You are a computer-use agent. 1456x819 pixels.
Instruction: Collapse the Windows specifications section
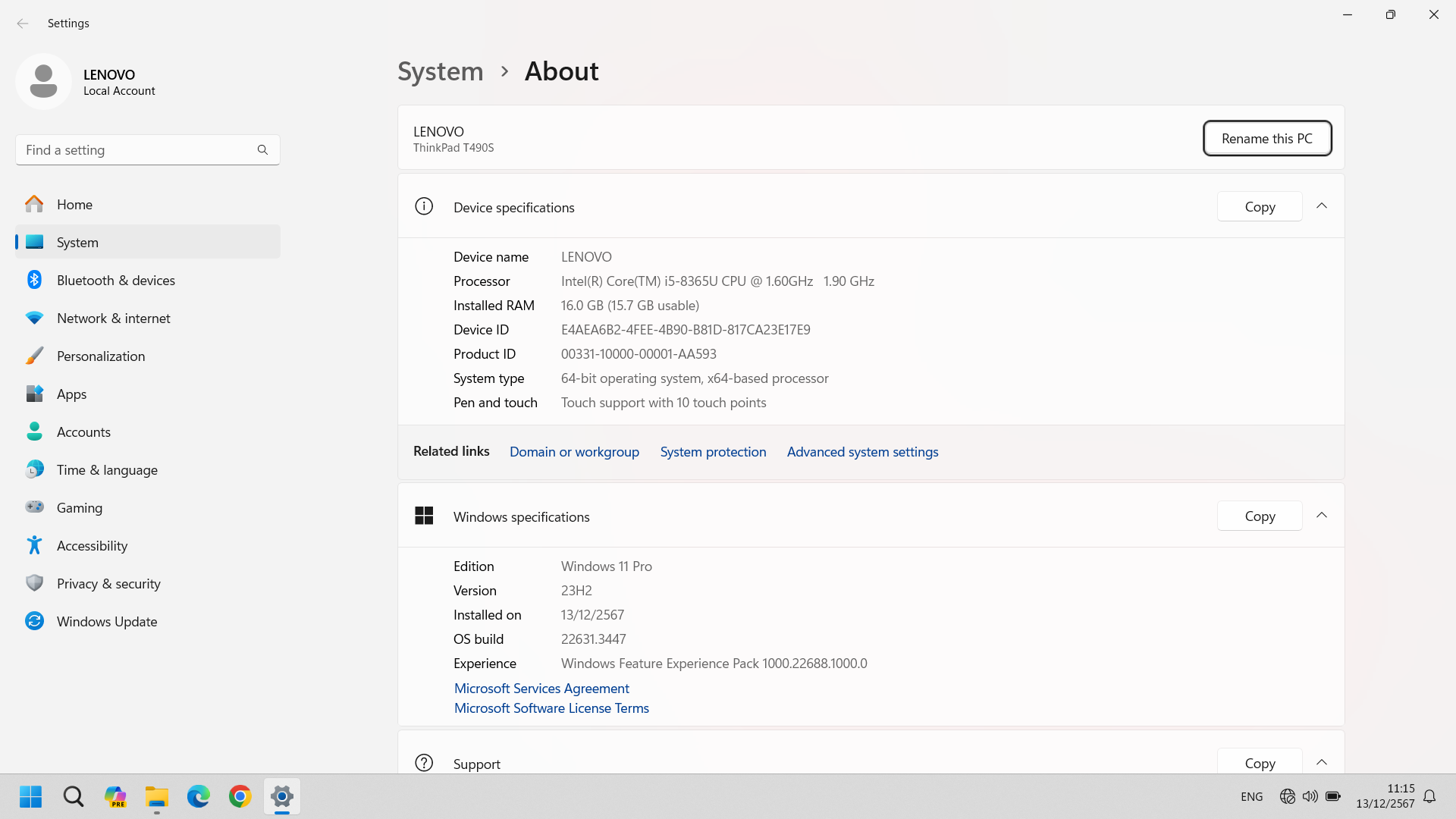(x=1322, y=516)
